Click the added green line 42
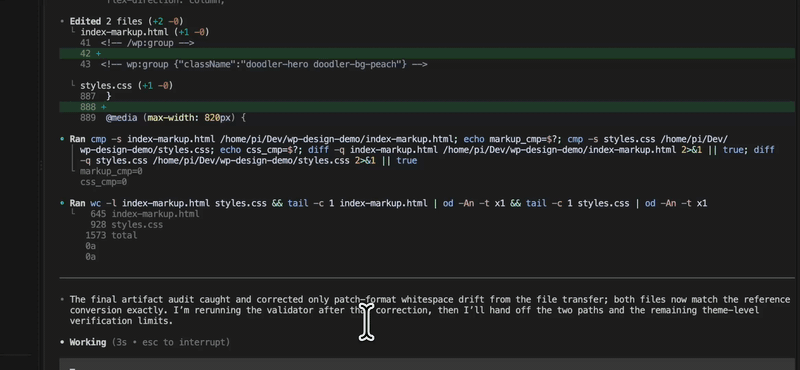The width and height of the screenshot is (800, 370). [x=427, y=54]
